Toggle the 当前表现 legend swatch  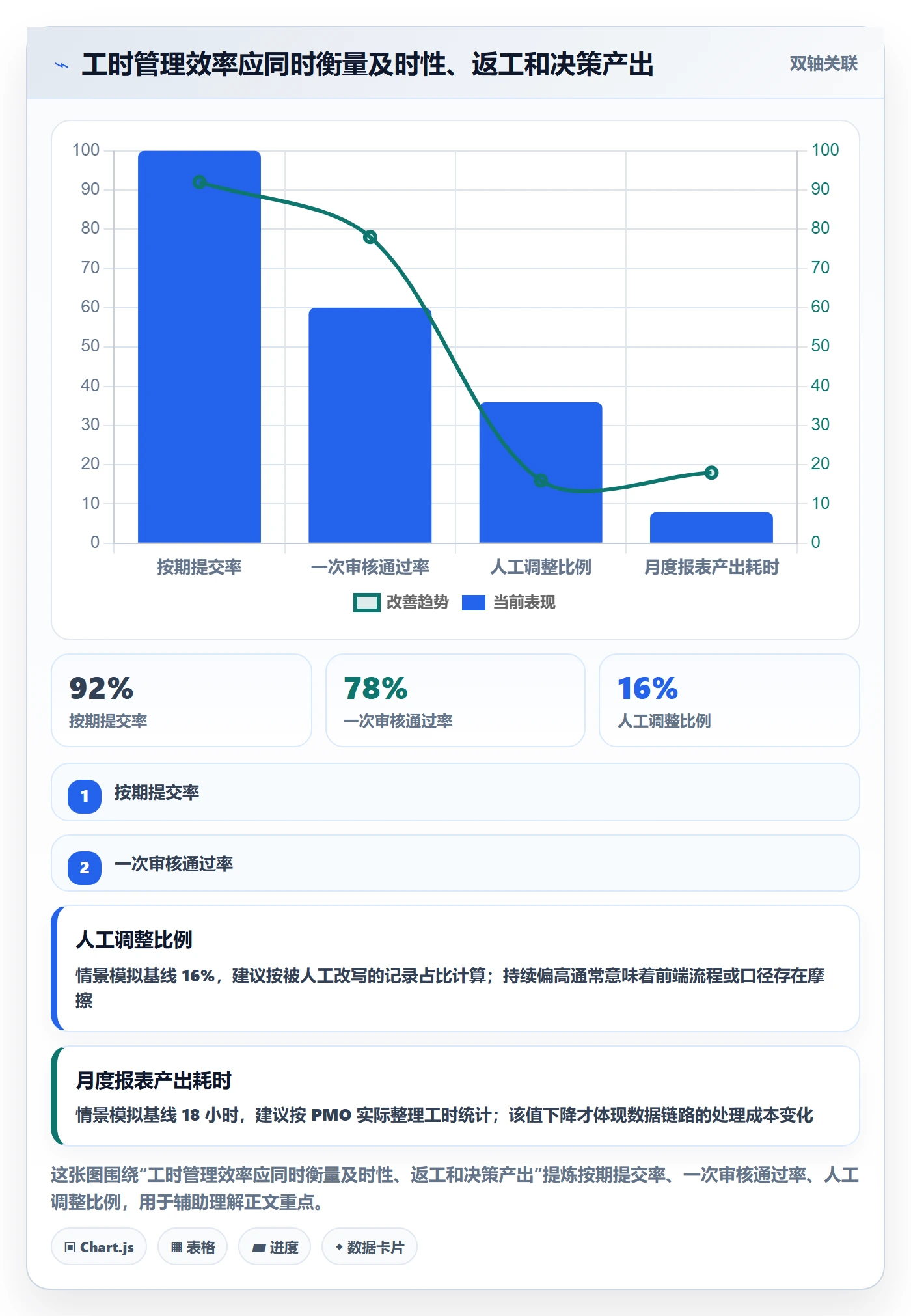(x=474, y=603)
